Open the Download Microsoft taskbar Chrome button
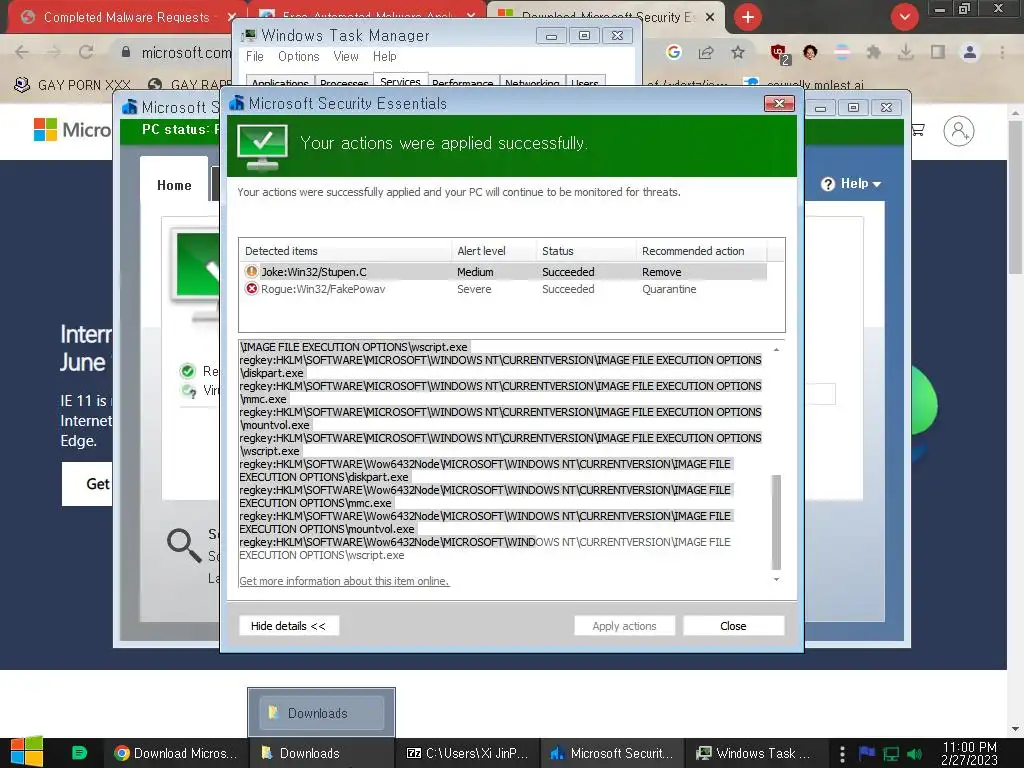Viewport: 1024px width, 768px height. pos(176,753)
